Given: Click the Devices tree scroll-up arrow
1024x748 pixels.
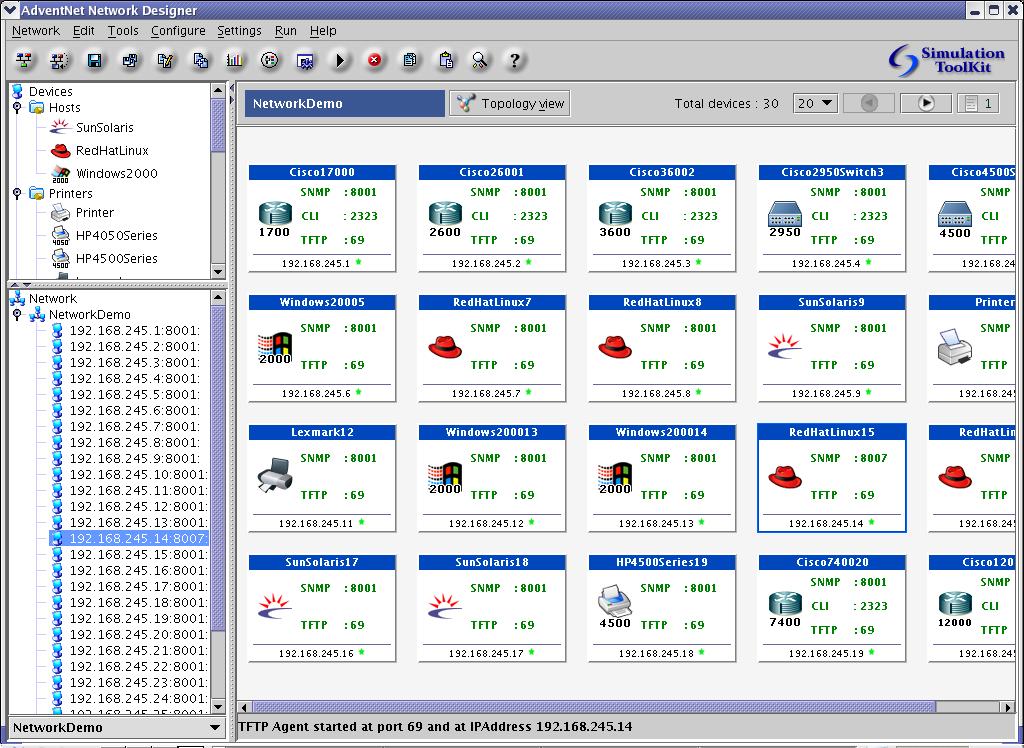Looking at the screenshot, I should click(x=218, y=90).
